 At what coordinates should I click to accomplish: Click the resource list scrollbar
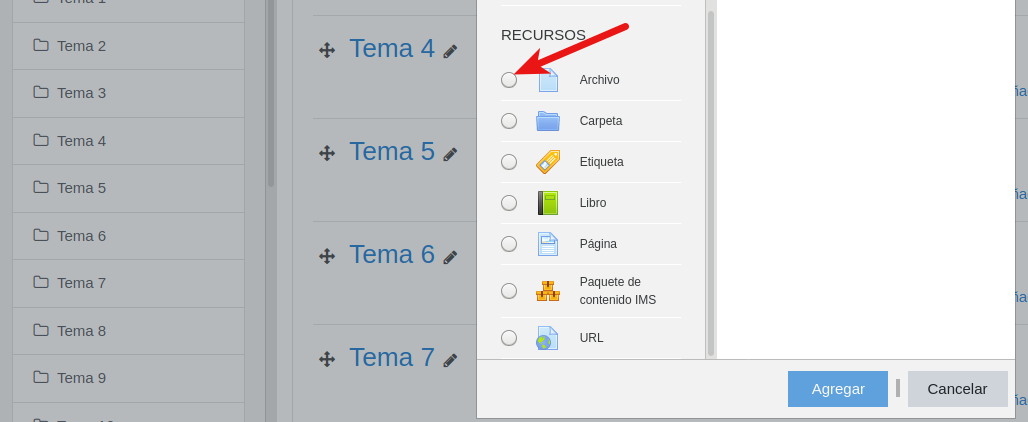(x=711, y=180)
